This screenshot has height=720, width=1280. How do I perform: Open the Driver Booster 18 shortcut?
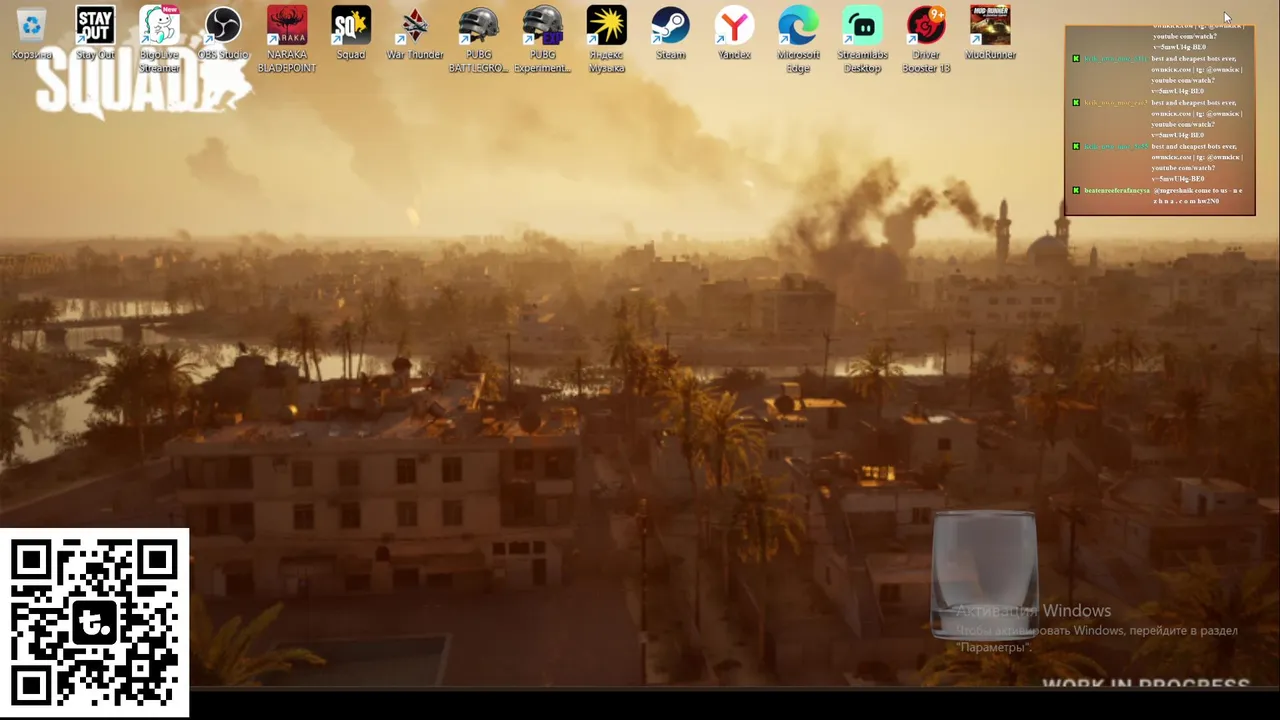926,39
